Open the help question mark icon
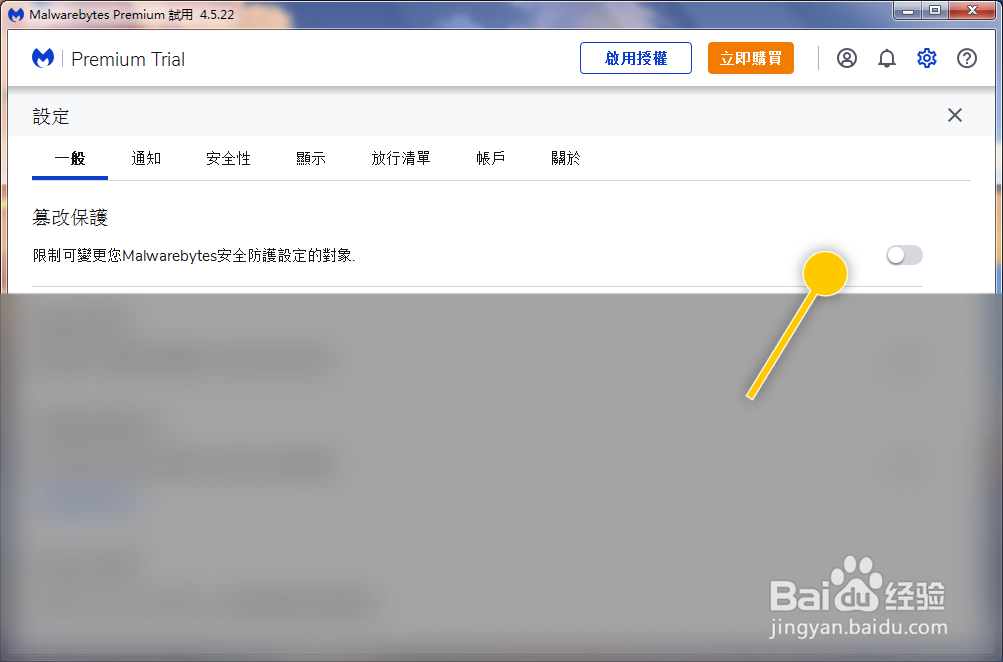 point(967,58)
